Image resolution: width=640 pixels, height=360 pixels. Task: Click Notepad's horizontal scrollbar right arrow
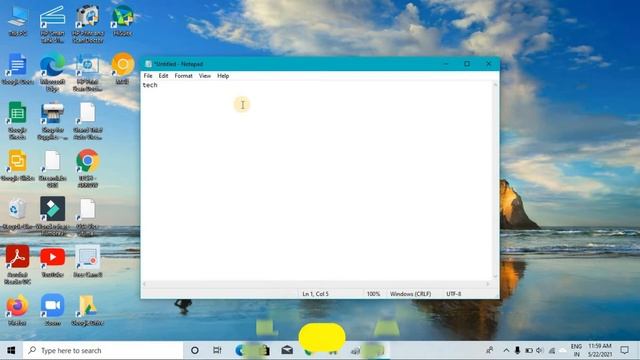[488, 284]
